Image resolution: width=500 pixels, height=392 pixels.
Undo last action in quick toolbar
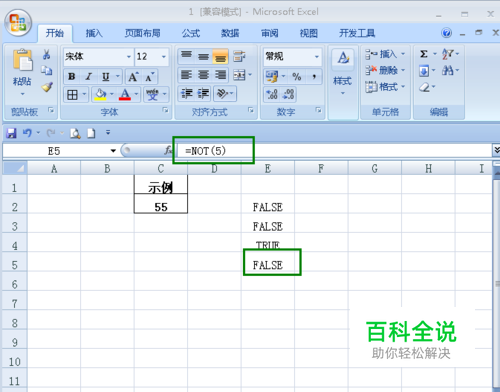27,133
